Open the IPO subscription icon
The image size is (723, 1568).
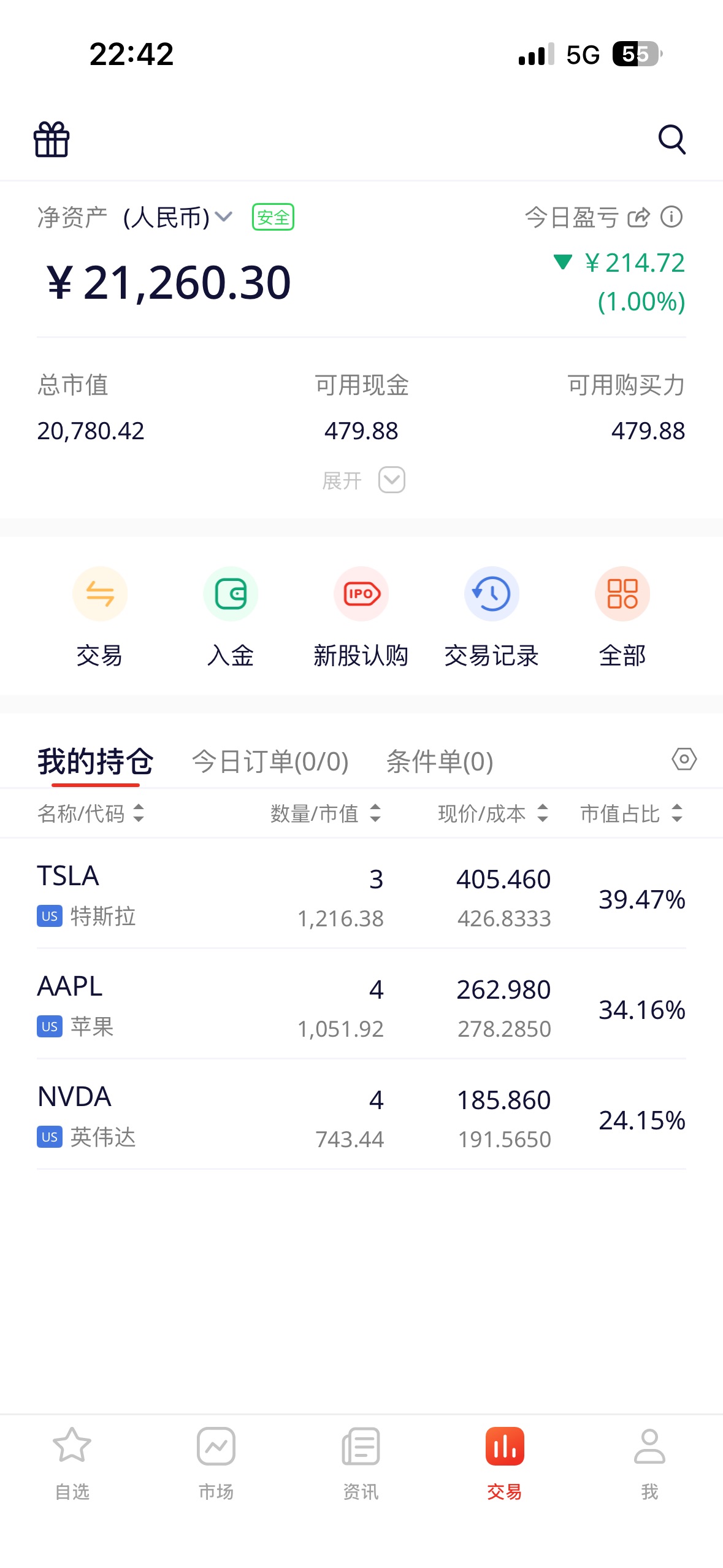[x=361, y=594]
